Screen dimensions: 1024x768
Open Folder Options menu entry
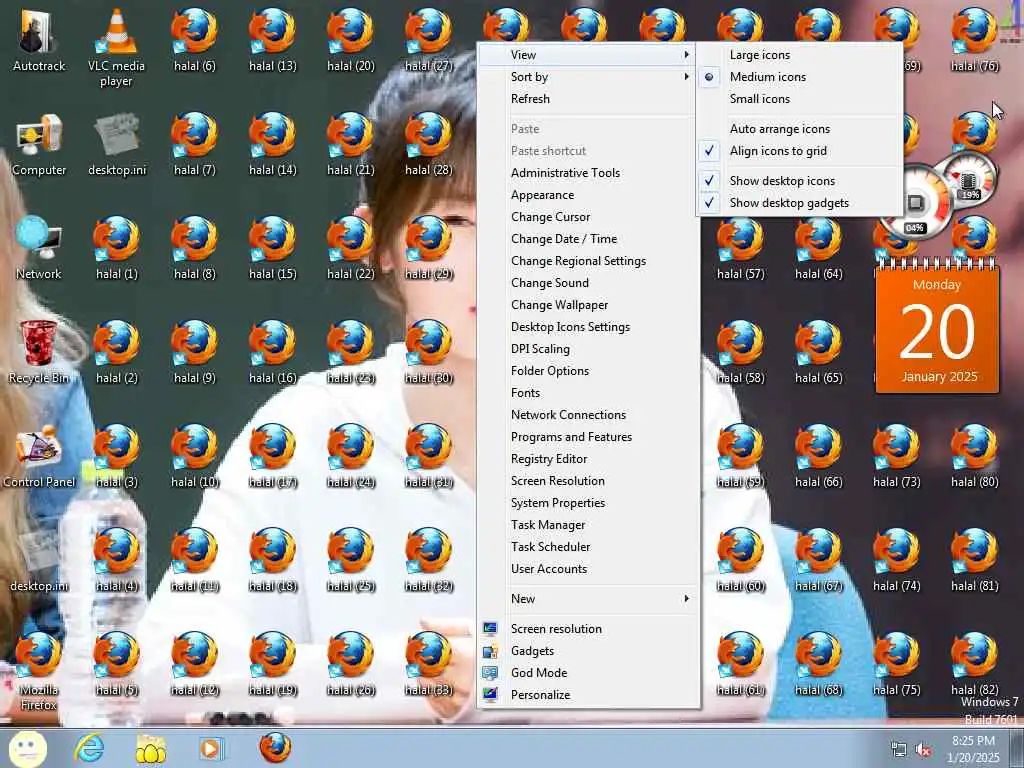coord(588,371)
